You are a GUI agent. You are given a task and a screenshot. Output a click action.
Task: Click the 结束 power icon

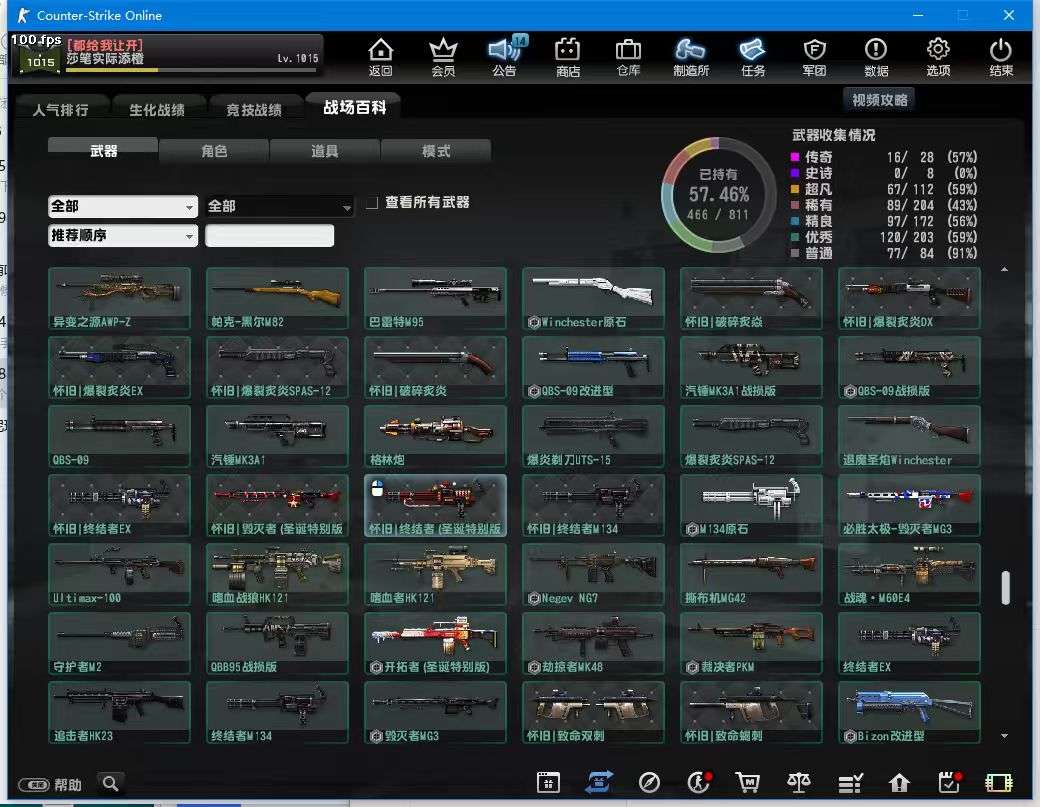pos(1000,56)
